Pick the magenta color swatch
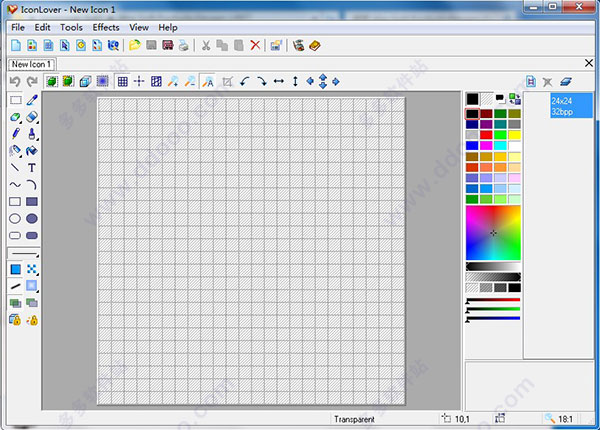Image resolution: width=600 pixels, height=430 pixels. point(486,145)
